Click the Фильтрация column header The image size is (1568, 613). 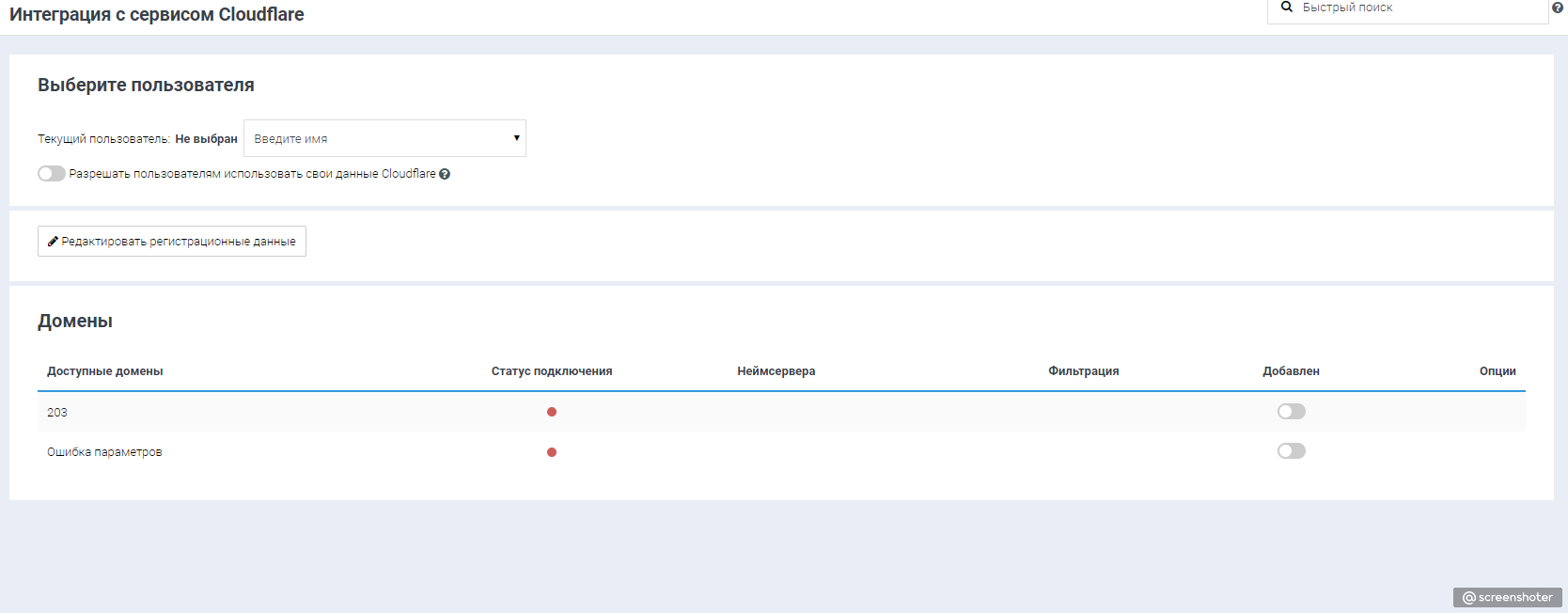pos(1083,371)
